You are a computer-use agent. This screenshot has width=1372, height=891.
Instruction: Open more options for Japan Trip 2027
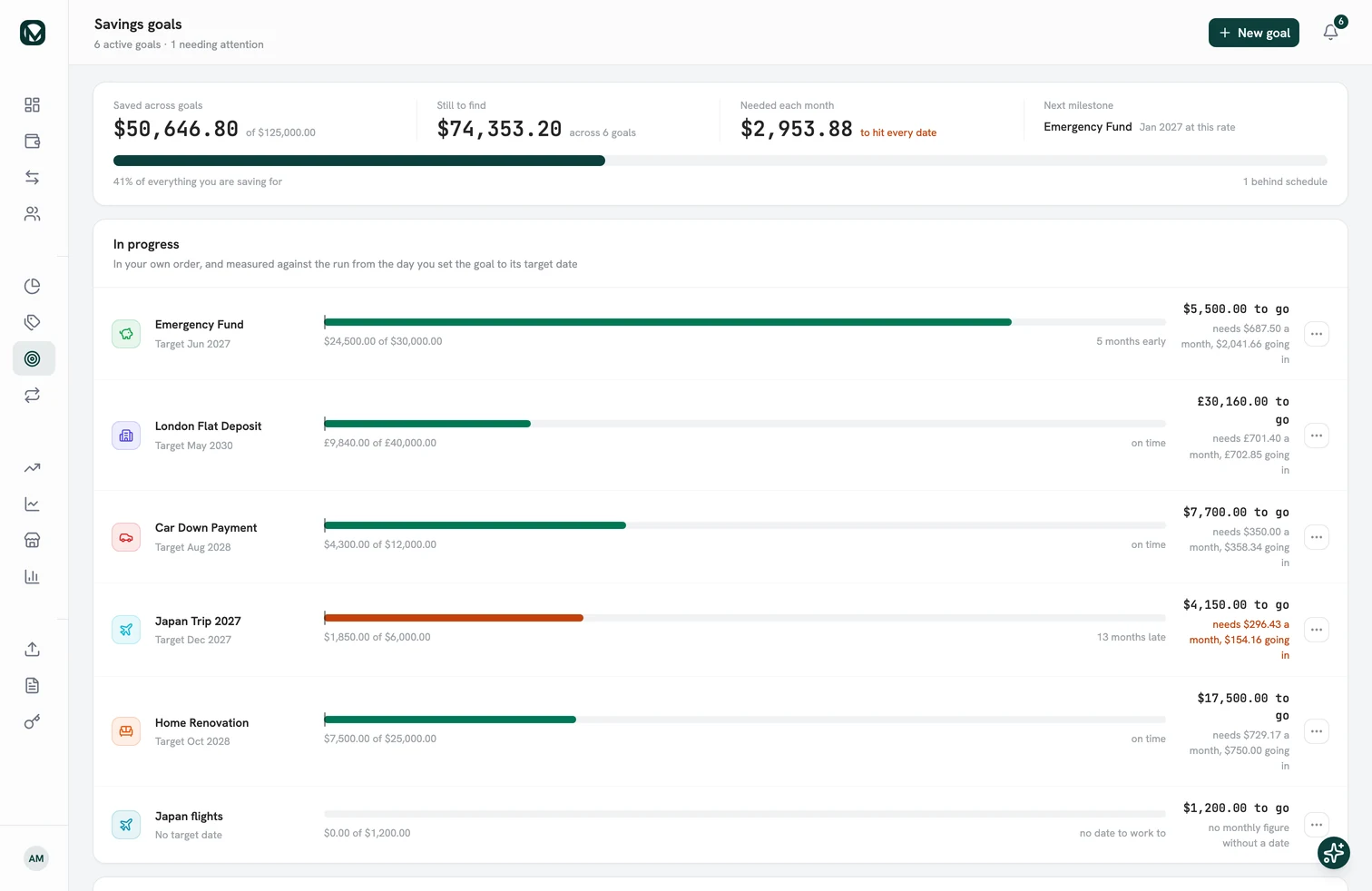1317,630
